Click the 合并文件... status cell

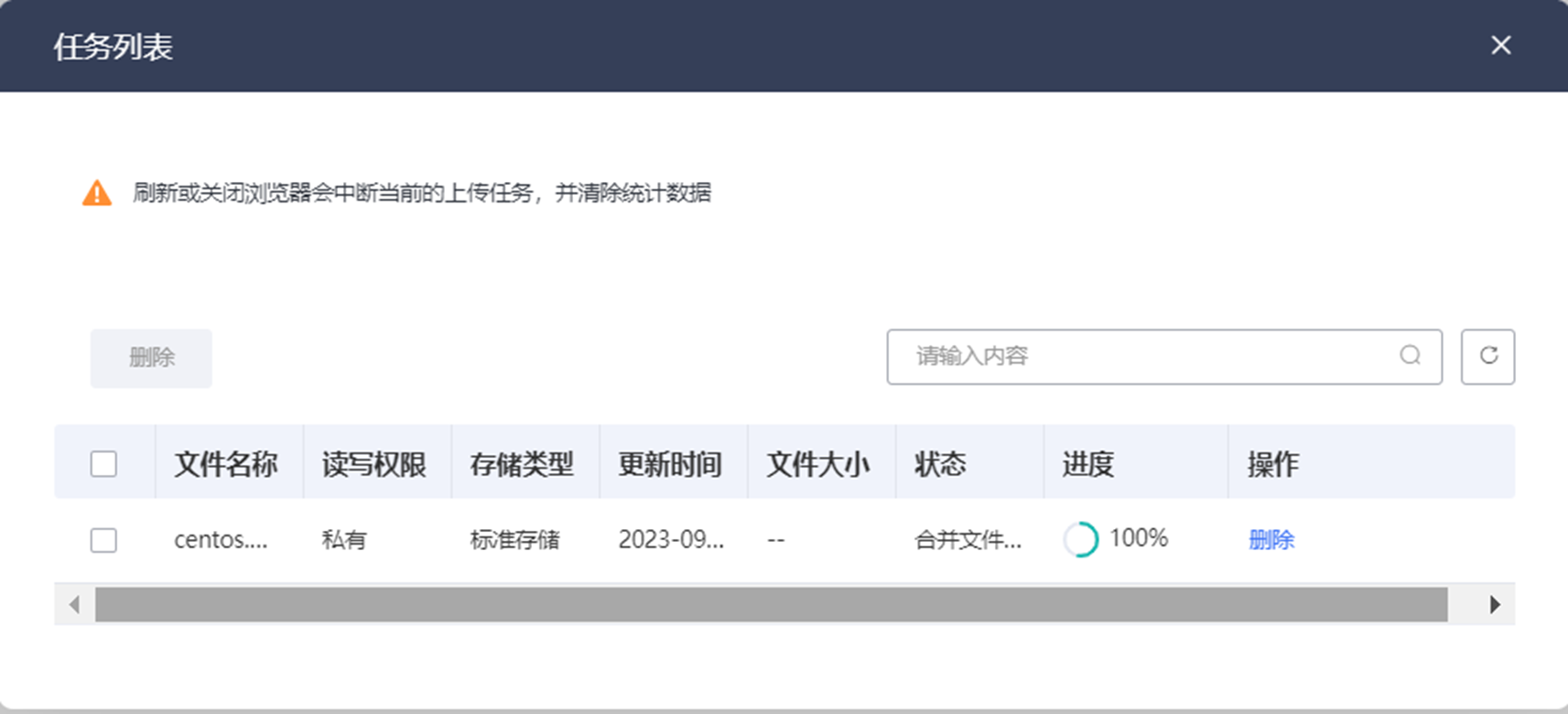(x=968, y=540)
